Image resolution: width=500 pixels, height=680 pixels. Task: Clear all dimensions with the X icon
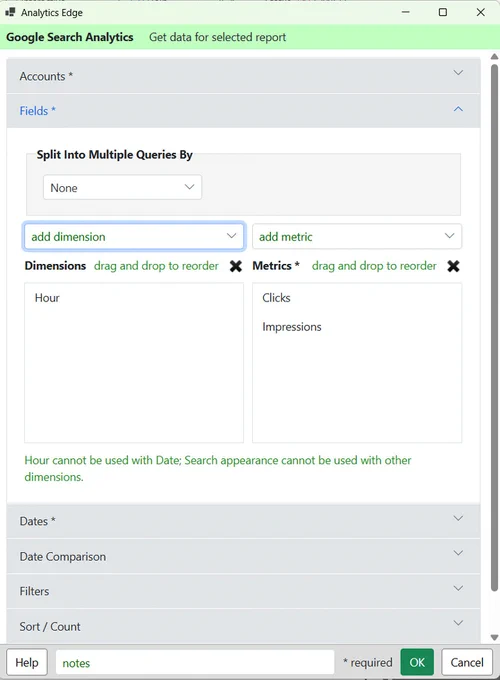[235, 266]
